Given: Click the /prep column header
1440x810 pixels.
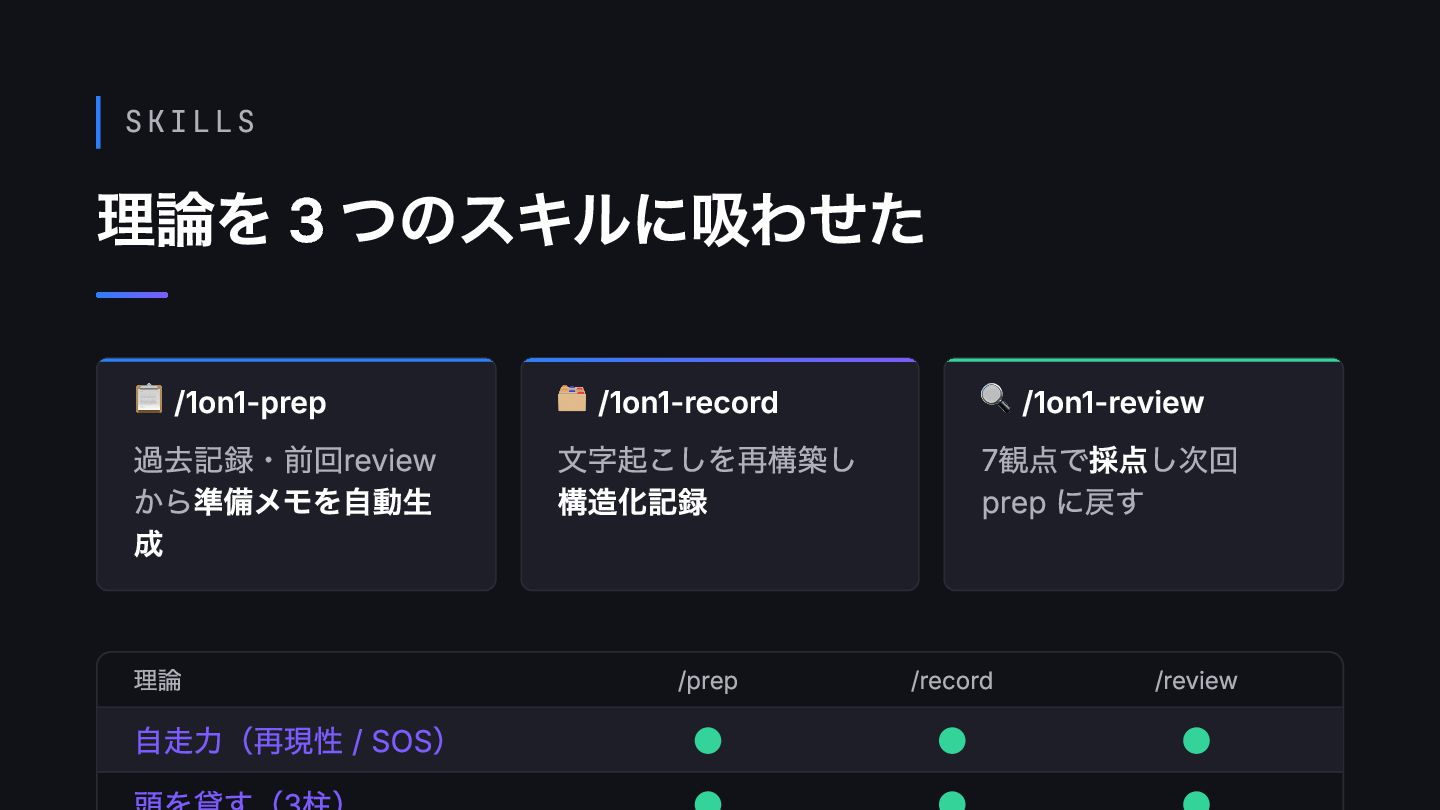Looking at the screenshot, I should (x=708, y=681).
